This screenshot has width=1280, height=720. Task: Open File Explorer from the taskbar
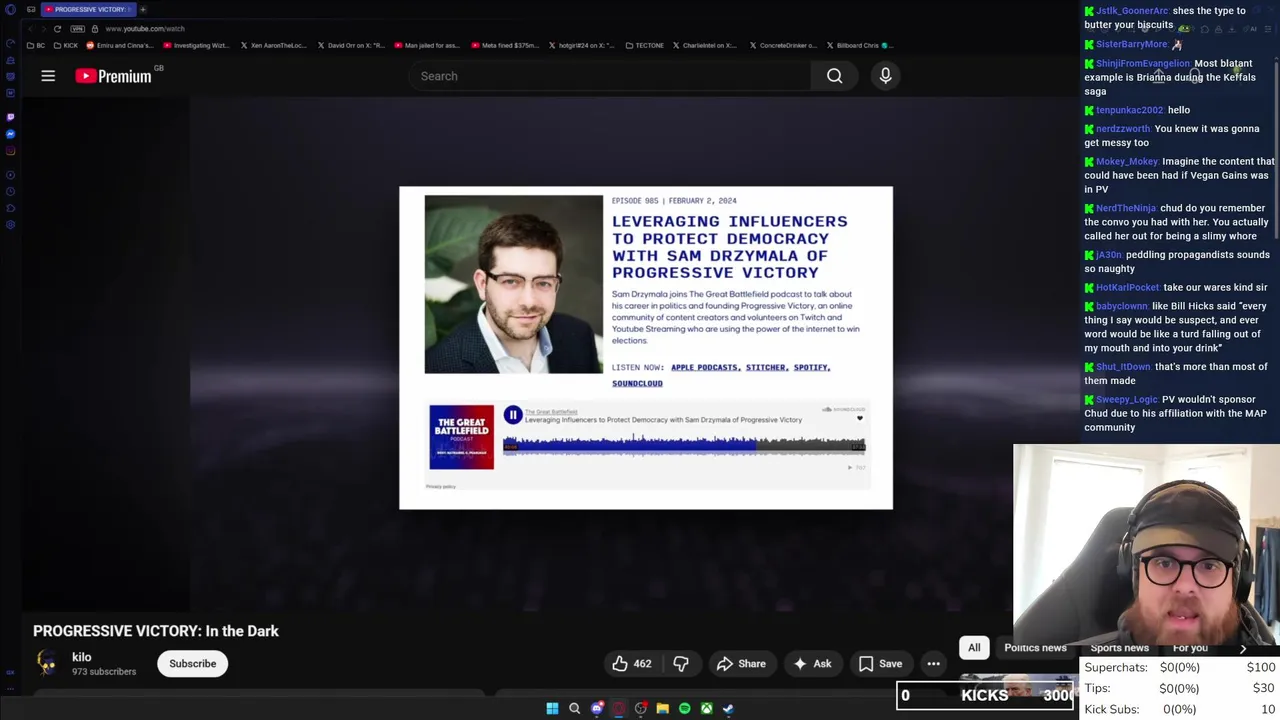(x=662, y=709)
